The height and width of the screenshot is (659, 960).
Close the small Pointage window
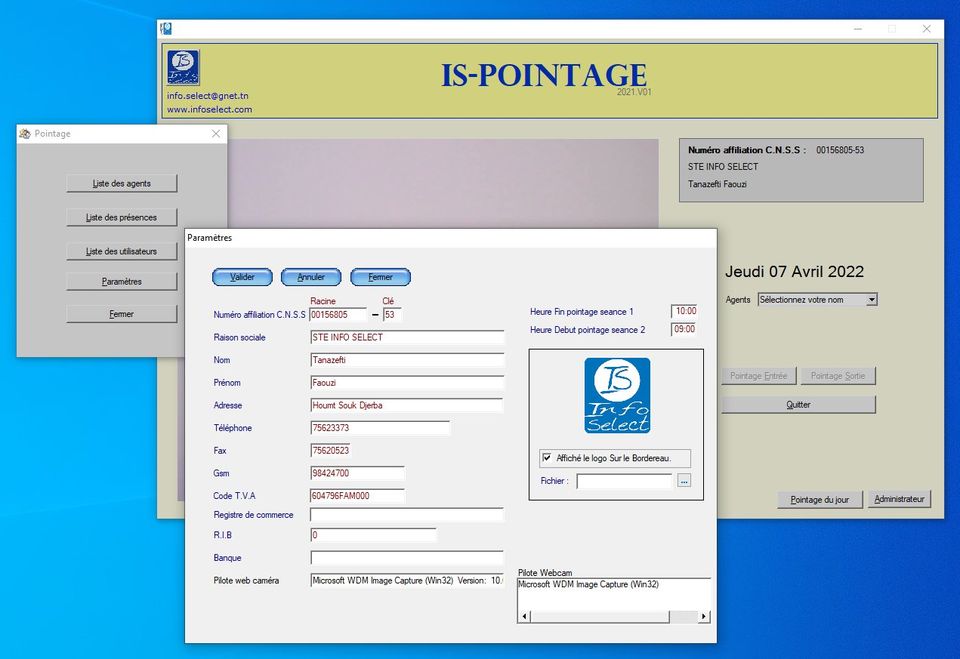(216, 134)
